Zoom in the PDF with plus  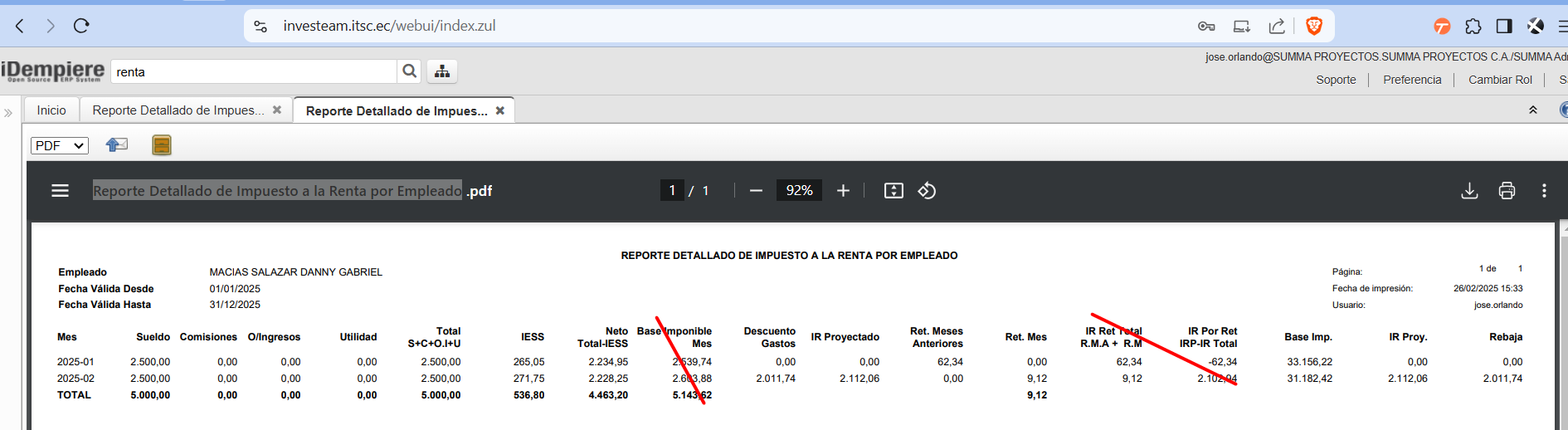(x=843, y=191)
